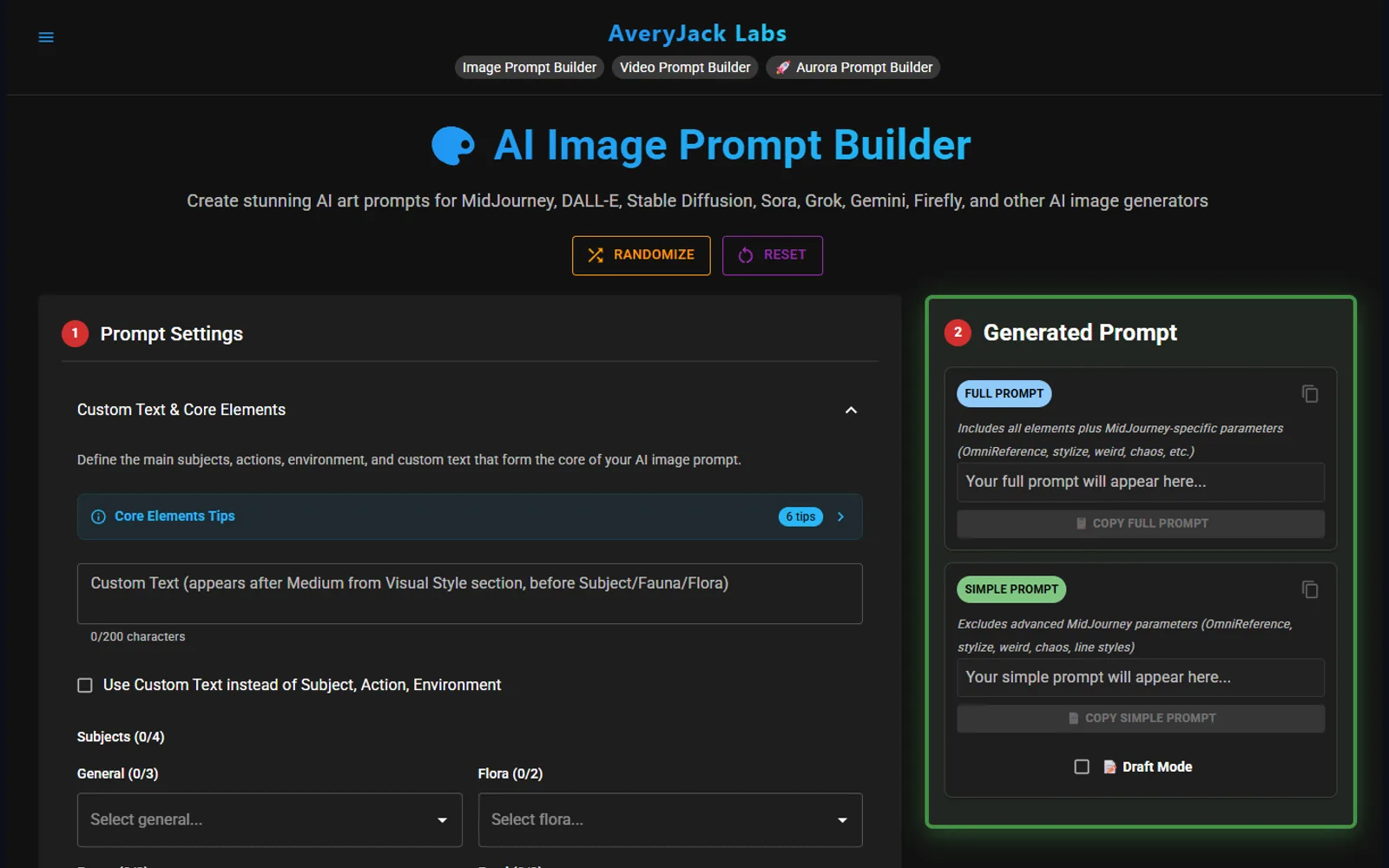Screen dimensions: 1389x868
Task: Click the palette icon beside AI Image Prompt Builder
Action: [453, 146]
